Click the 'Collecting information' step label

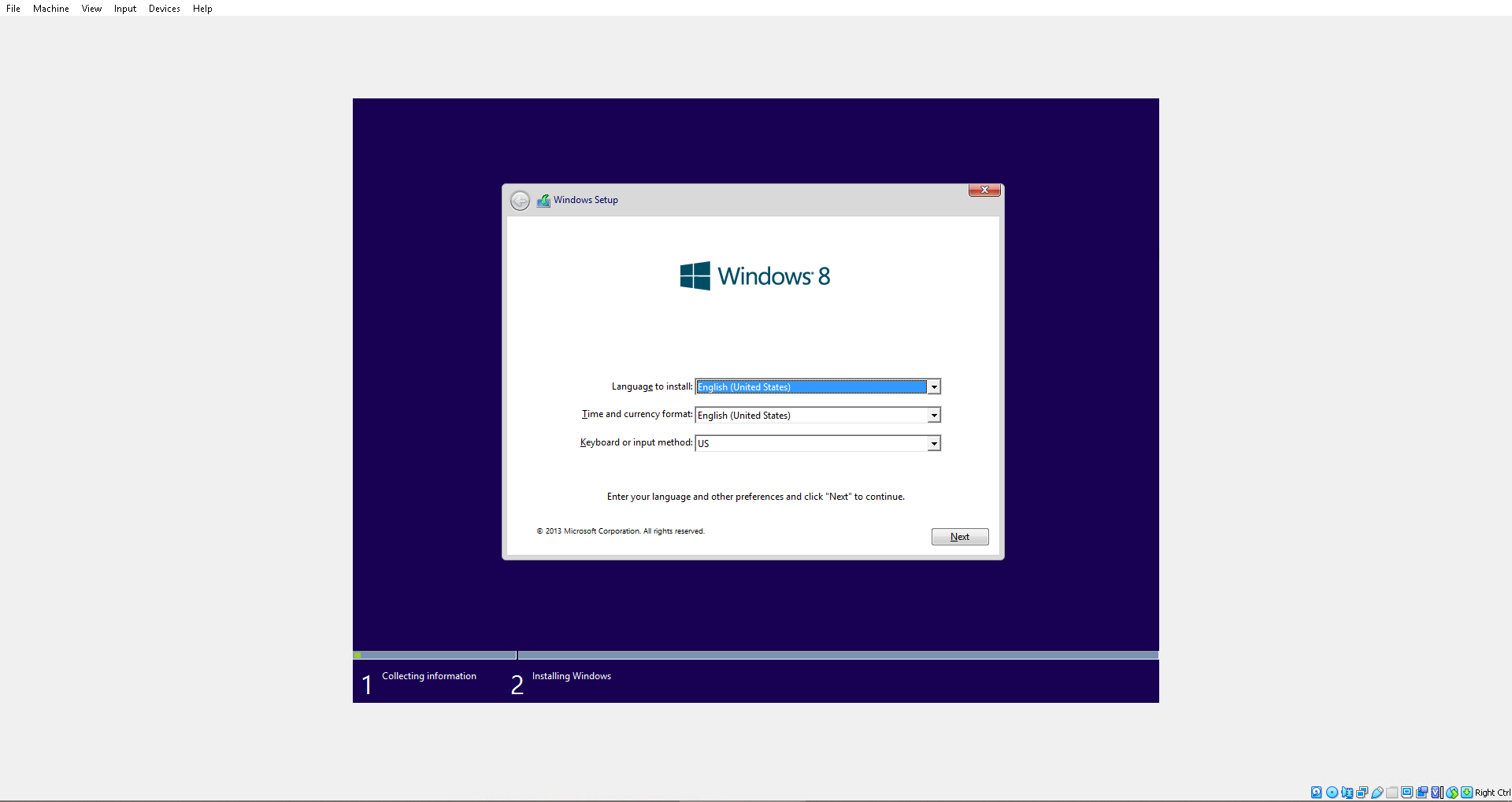click(429, 676)
